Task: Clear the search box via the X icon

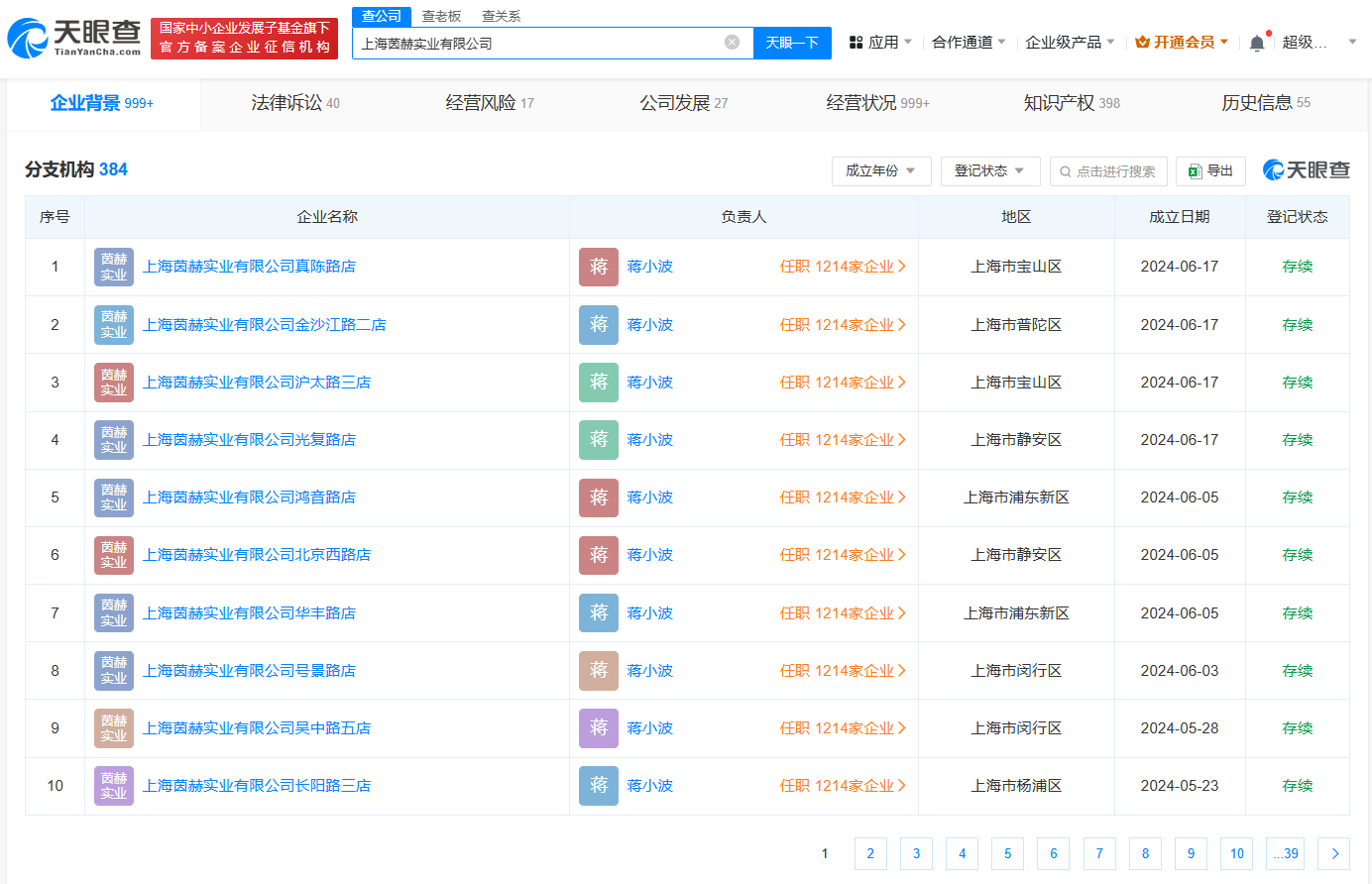Action: tap(732, 42)
